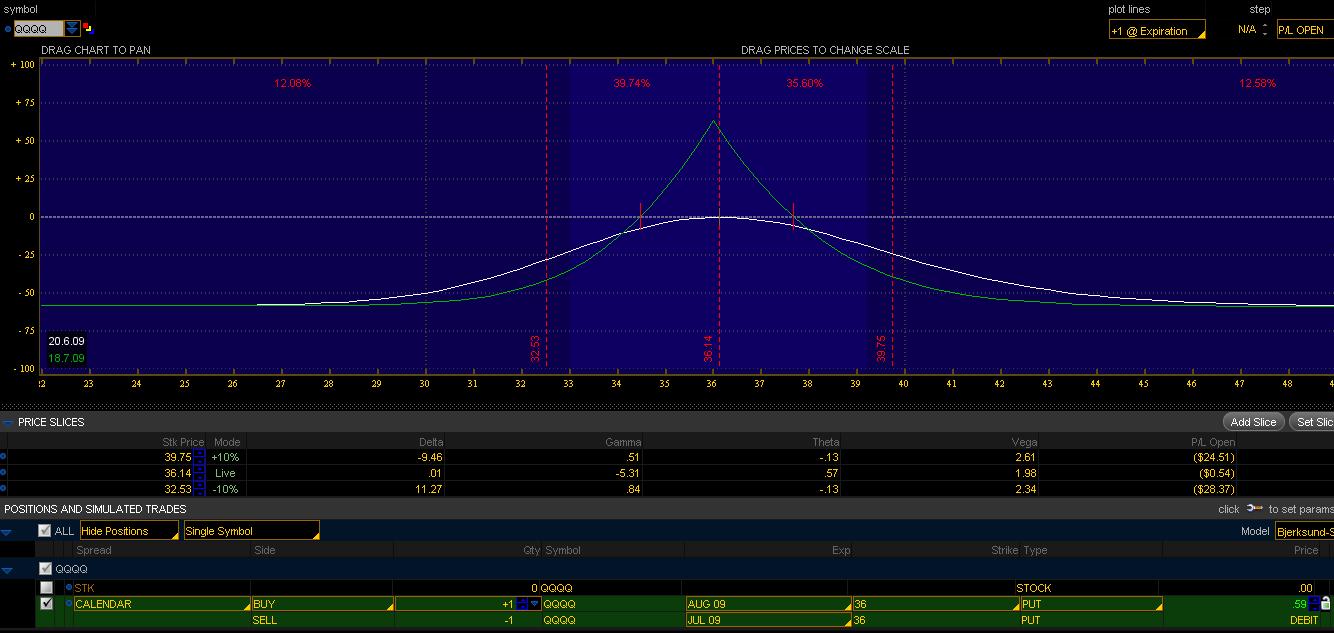Open the AUG 09 expiration dropdown

tap(766, 604)
